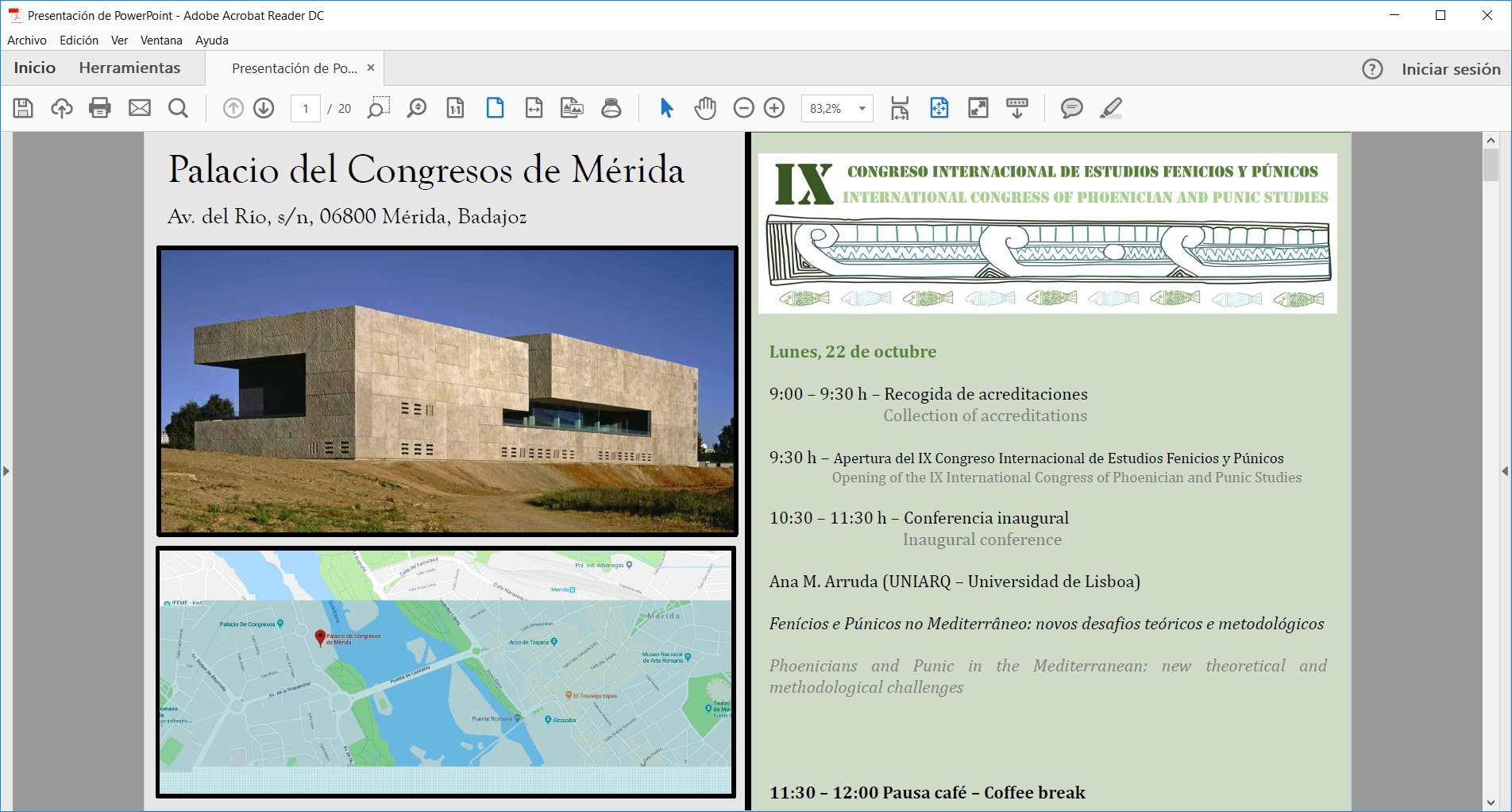Open the zoom percentage dropdown
The width and height of the screenshot is (1512, 812).
(x=862, y=108)
